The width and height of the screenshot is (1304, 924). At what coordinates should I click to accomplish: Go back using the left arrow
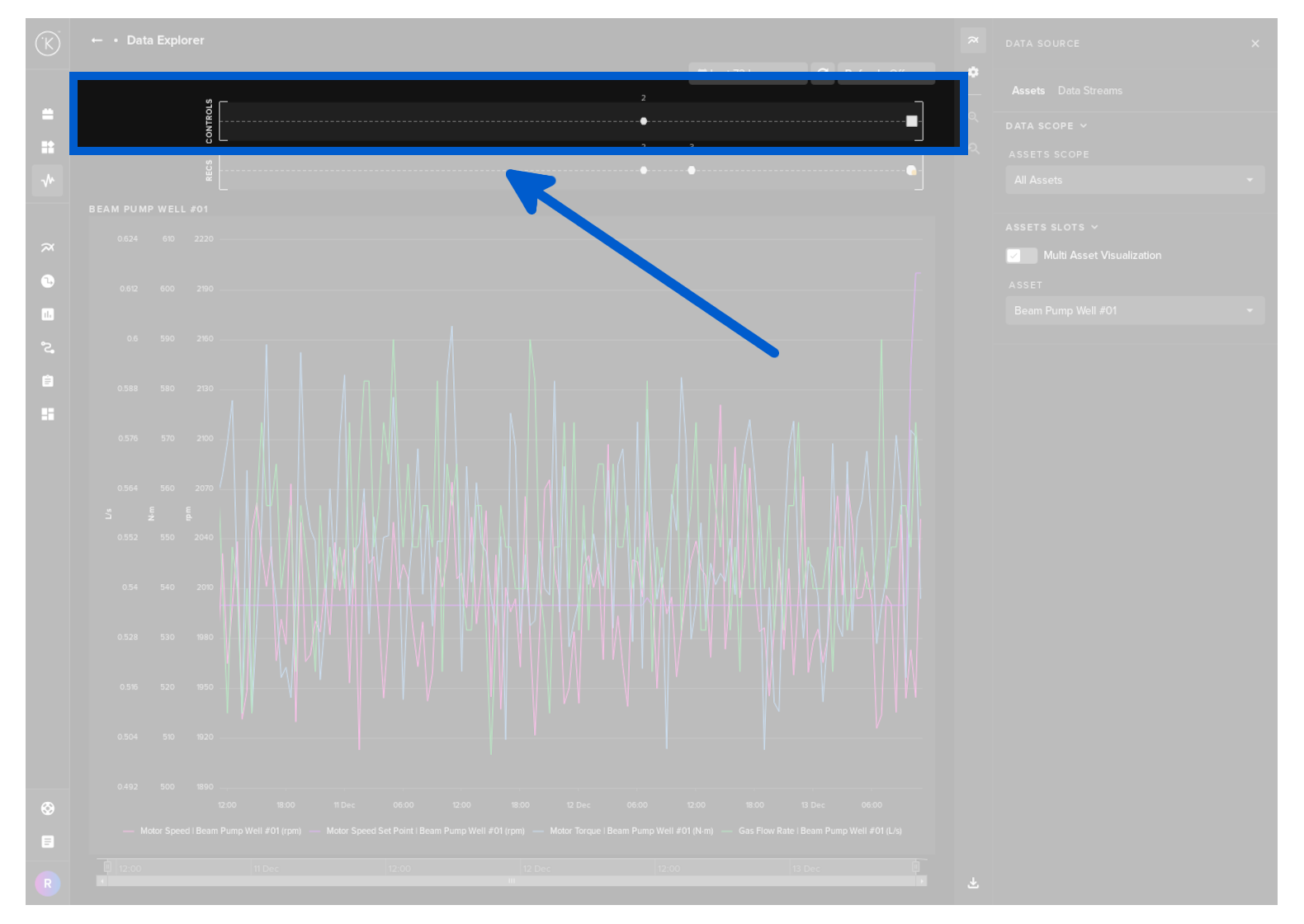(97, 40)
